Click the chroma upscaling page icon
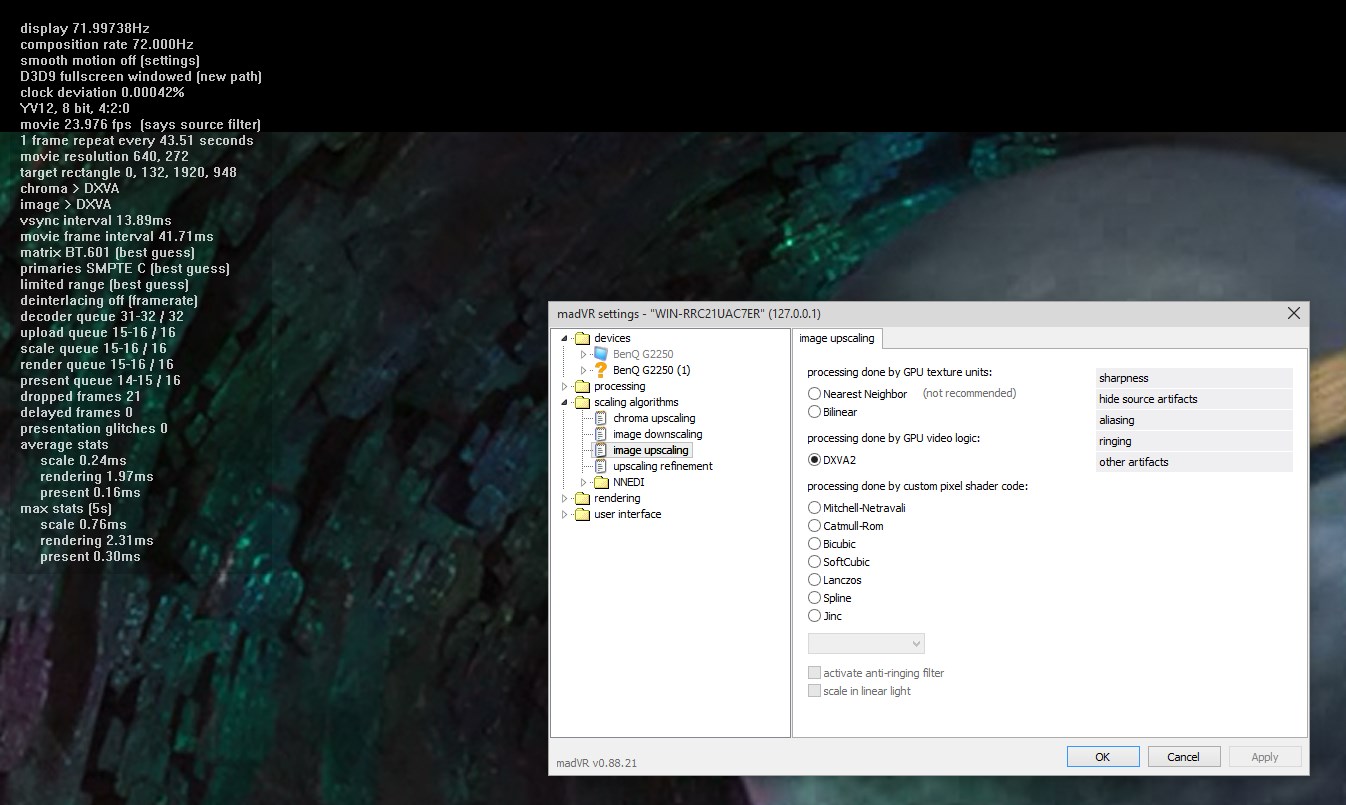Screen dimensions: 1346x805 click(601, 418)
